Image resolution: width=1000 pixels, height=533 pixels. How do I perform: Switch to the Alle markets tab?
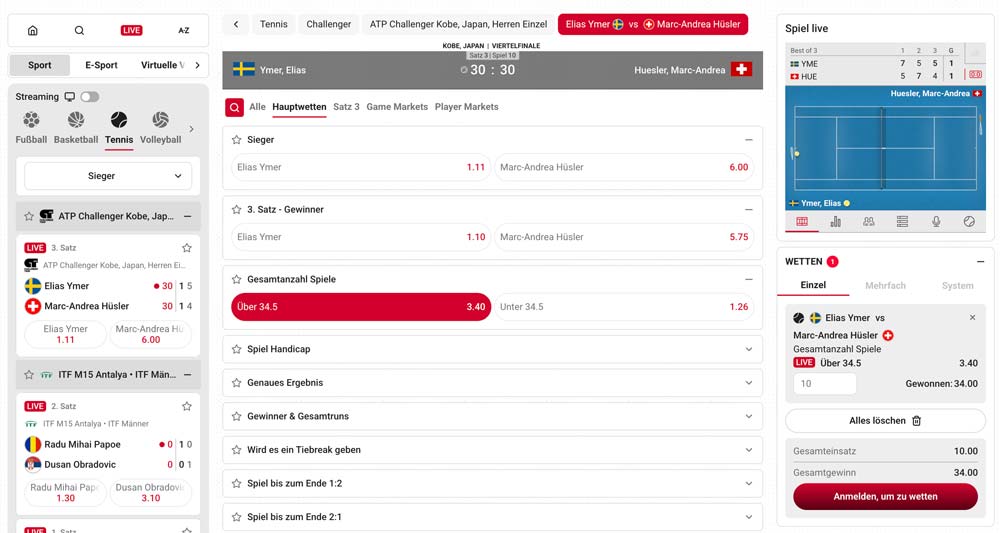click(258, 106)
